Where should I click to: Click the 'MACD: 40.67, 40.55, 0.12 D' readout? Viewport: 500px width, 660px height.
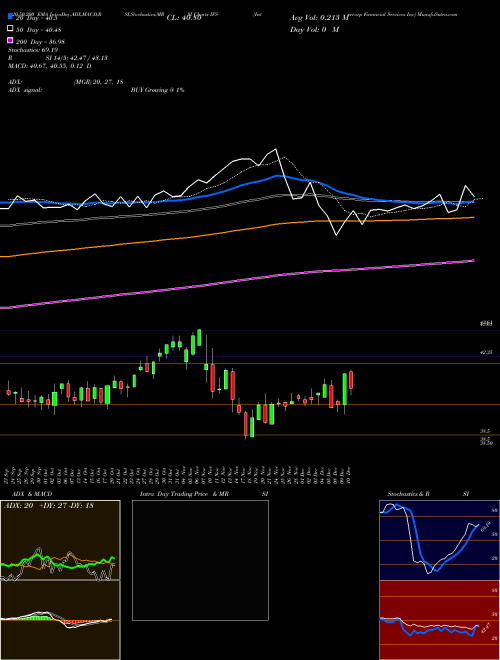[50, 66]
